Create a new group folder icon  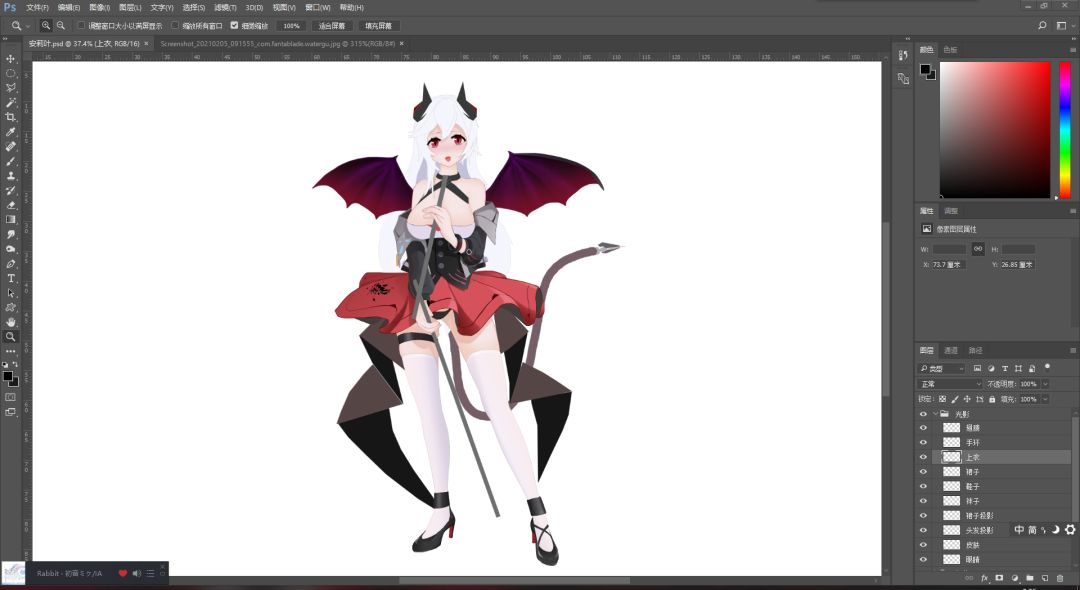pos(1030,578)
